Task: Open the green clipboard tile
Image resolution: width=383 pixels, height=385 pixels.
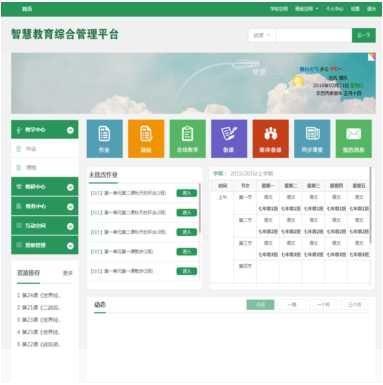Action: (x=187, y=139)
